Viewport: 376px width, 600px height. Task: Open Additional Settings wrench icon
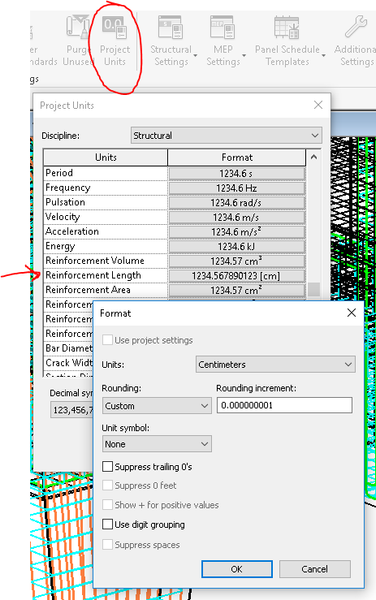pos(356,27)
